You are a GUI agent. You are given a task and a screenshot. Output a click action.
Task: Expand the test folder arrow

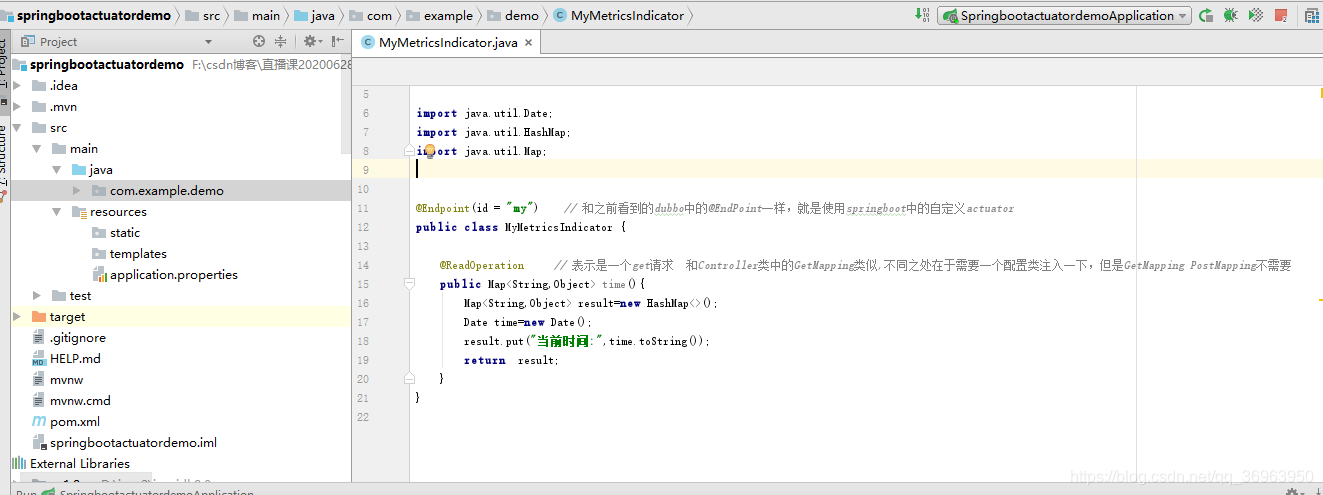click(x=37, y=296)
